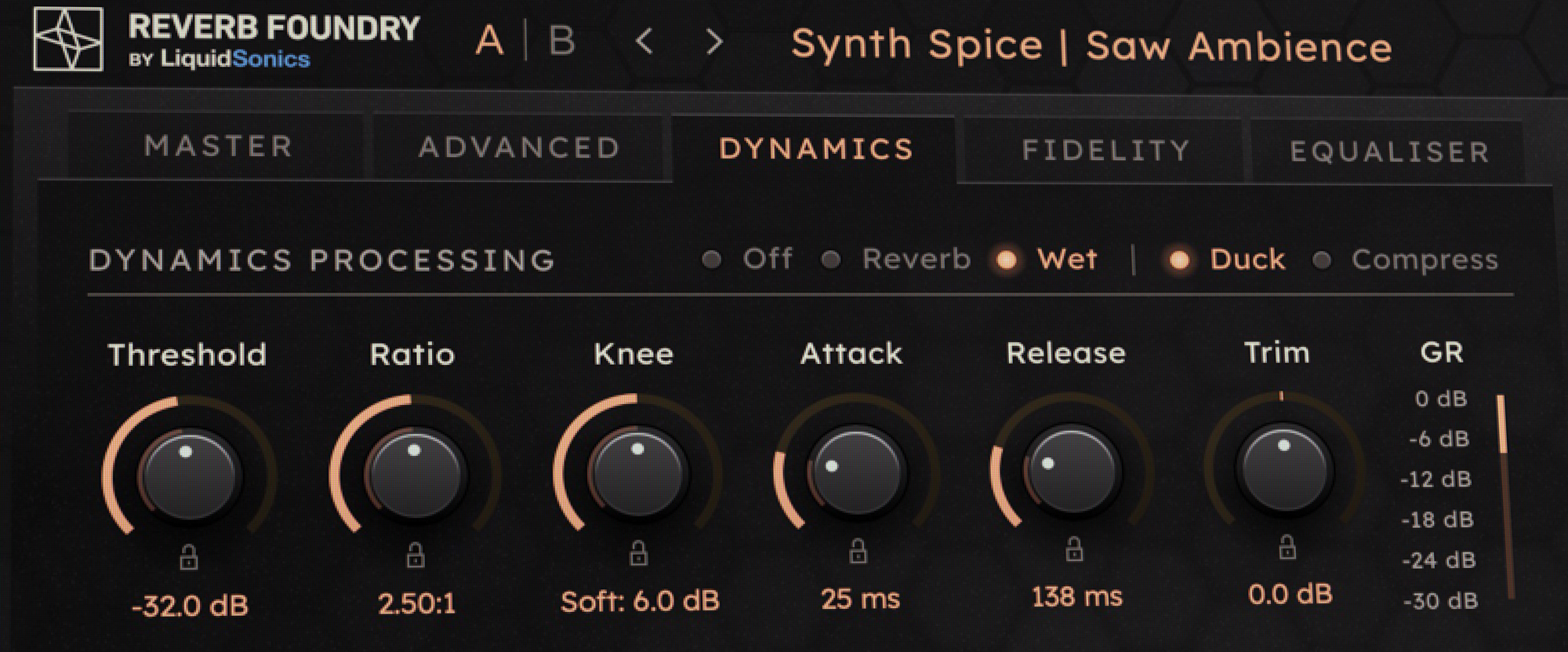
Task: Select Reverb dynamics mode
Action: click(895, 259)
